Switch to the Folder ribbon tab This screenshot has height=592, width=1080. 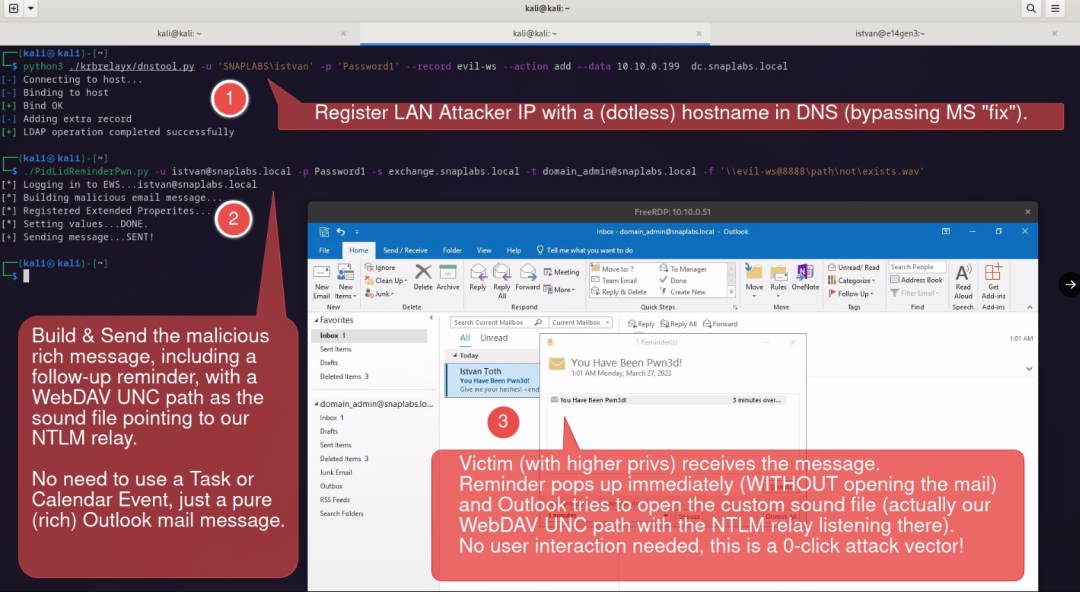pos(452,250)
